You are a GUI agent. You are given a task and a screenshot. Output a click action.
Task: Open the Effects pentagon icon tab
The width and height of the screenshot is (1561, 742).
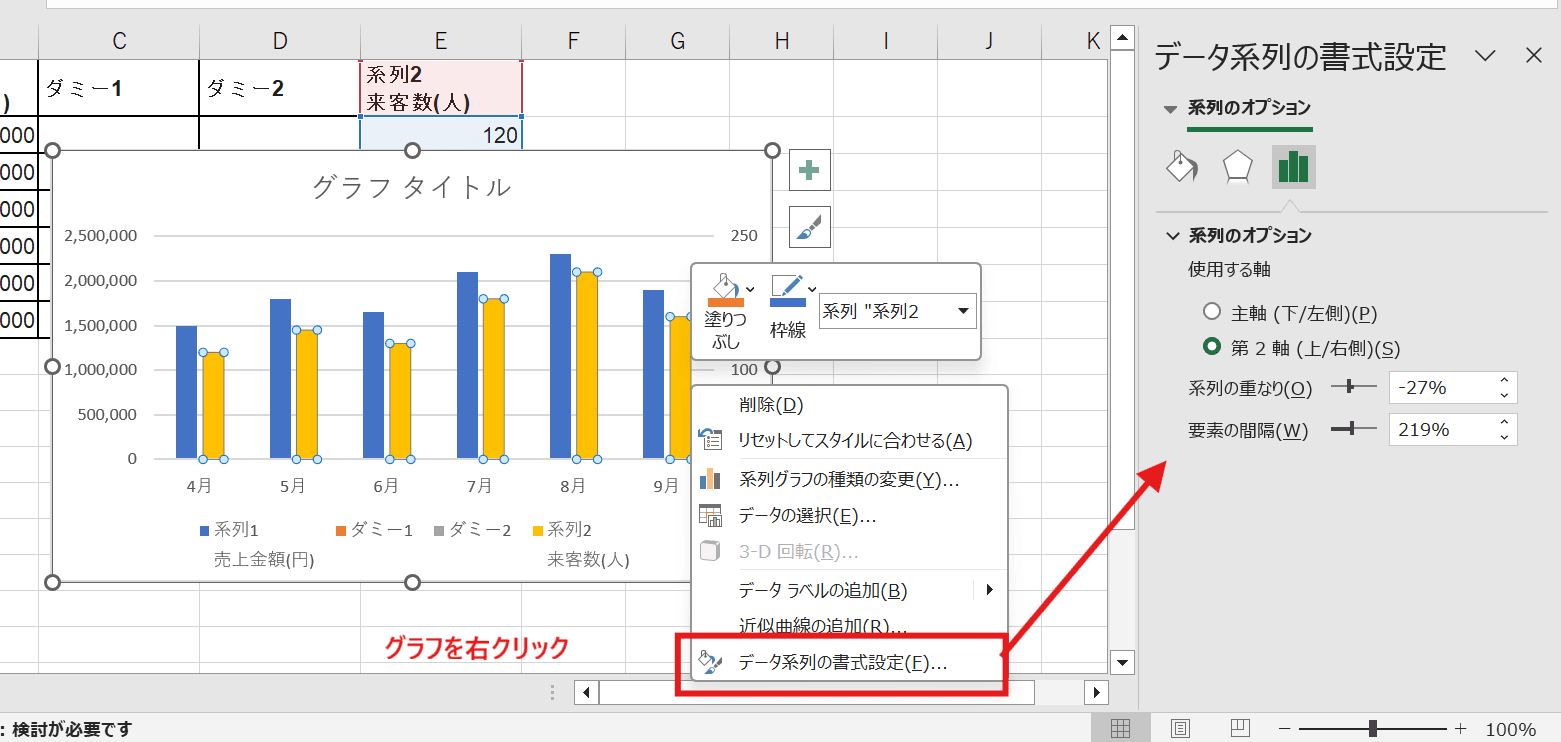(x=1238, y=167)
